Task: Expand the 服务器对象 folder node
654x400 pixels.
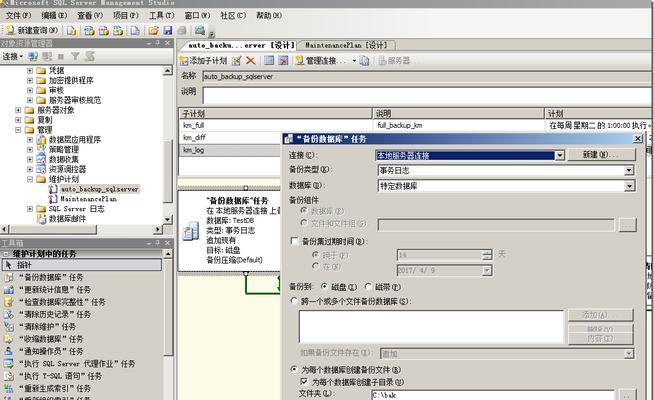Action: 18,110
